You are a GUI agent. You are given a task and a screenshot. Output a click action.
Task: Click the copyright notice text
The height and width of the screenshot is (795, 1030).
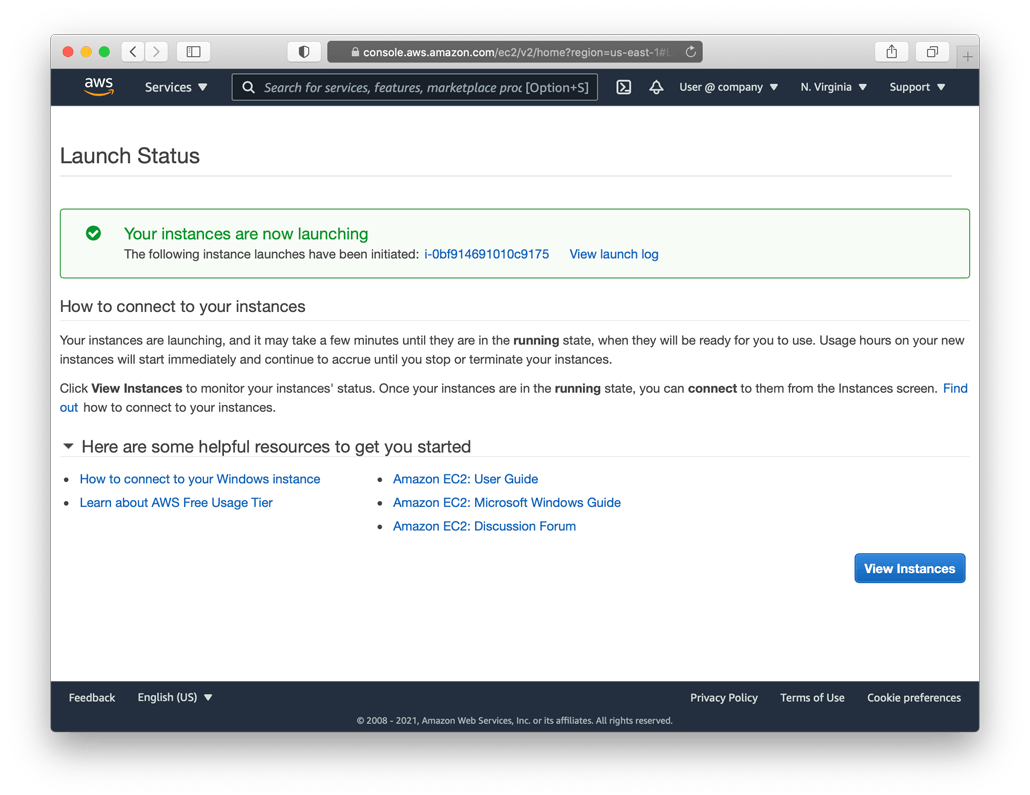tap(514, 720)
